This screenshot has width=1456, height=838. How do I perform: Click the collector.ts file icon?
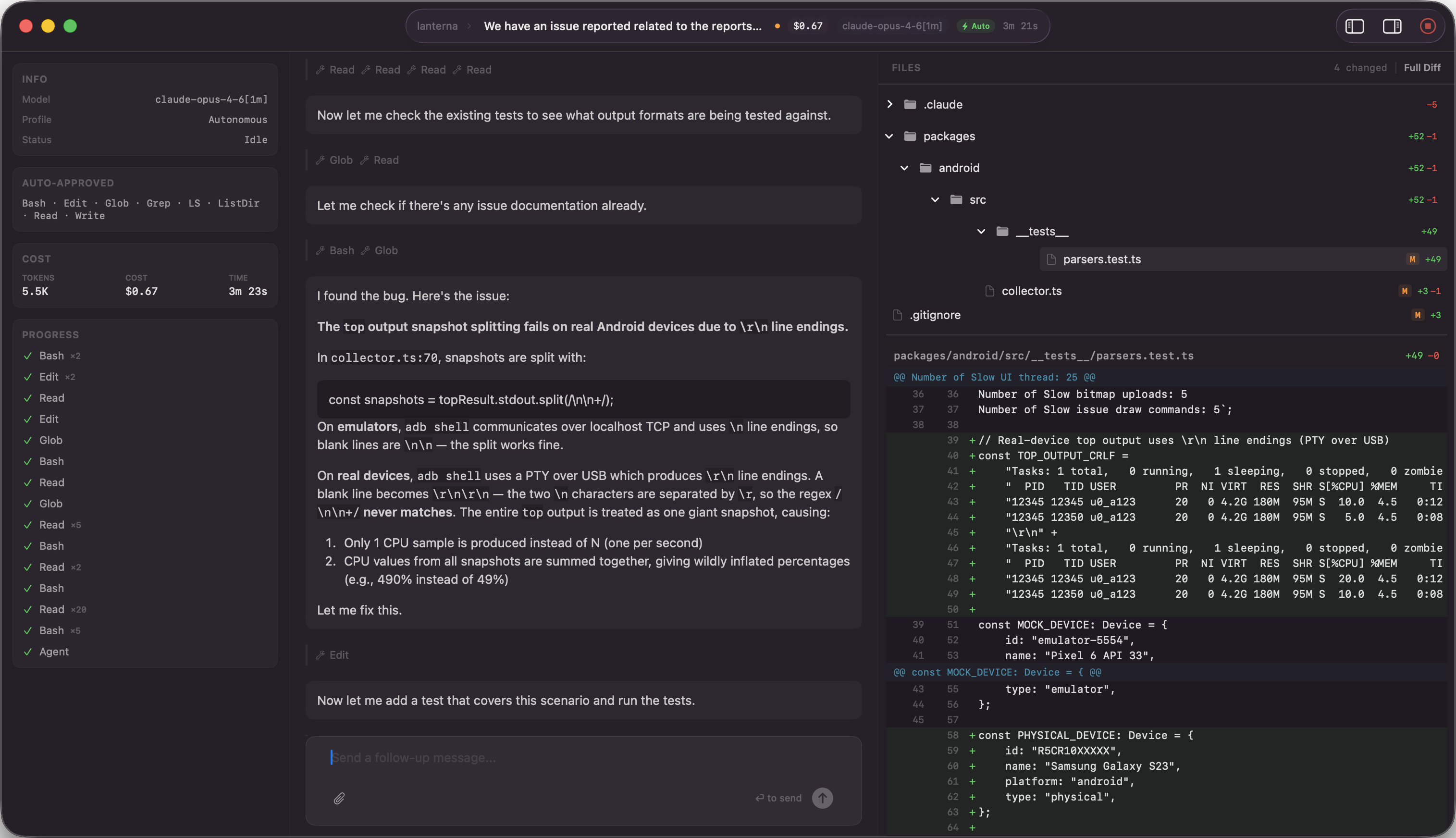pos(989,291)
